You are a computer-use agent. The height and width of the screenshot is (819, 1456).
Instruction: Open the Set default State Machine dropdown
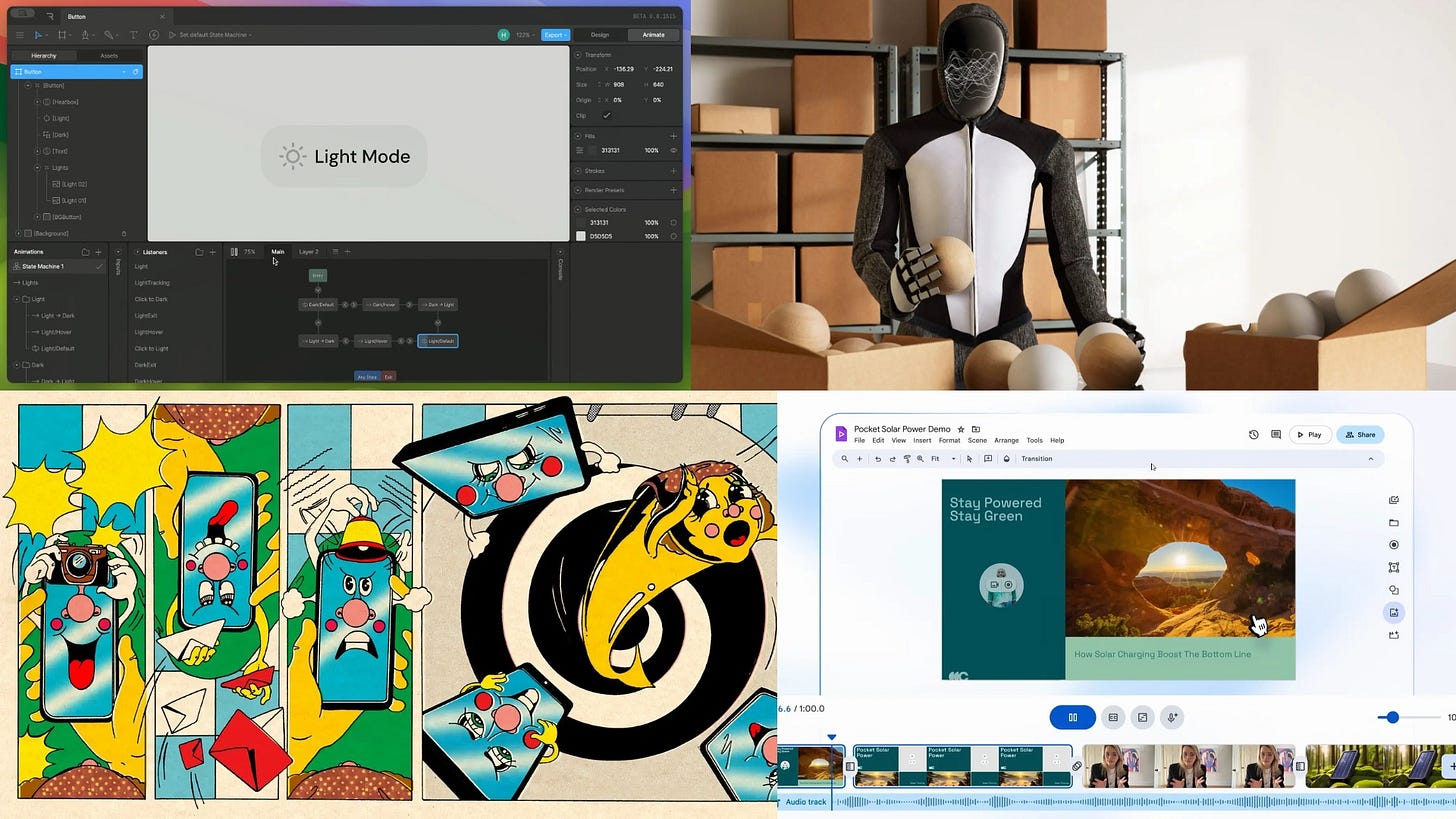(215, 35)
